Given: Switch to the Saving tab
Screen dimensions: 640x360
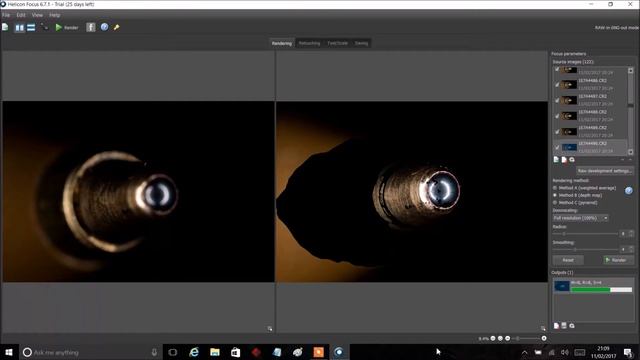Looking at the screenshot, I should pos(361,43).
